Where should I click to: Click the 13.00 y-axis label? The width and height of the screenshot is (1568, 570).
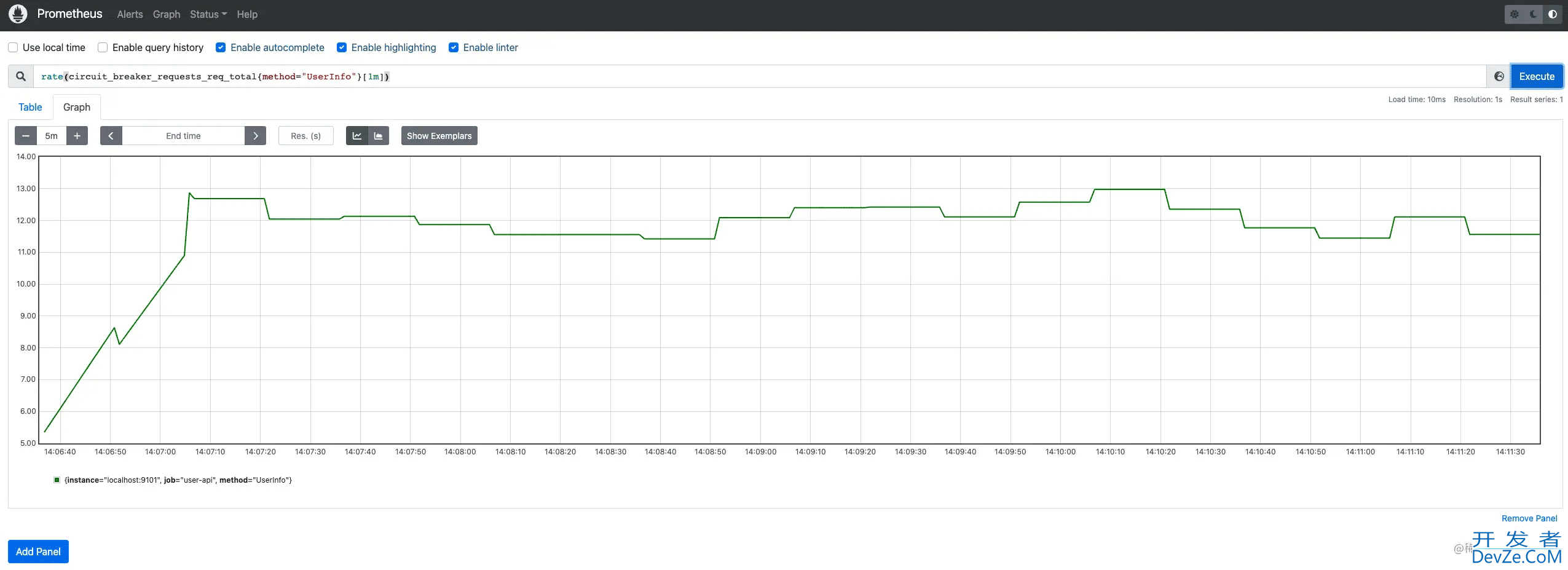click(26, 188)
